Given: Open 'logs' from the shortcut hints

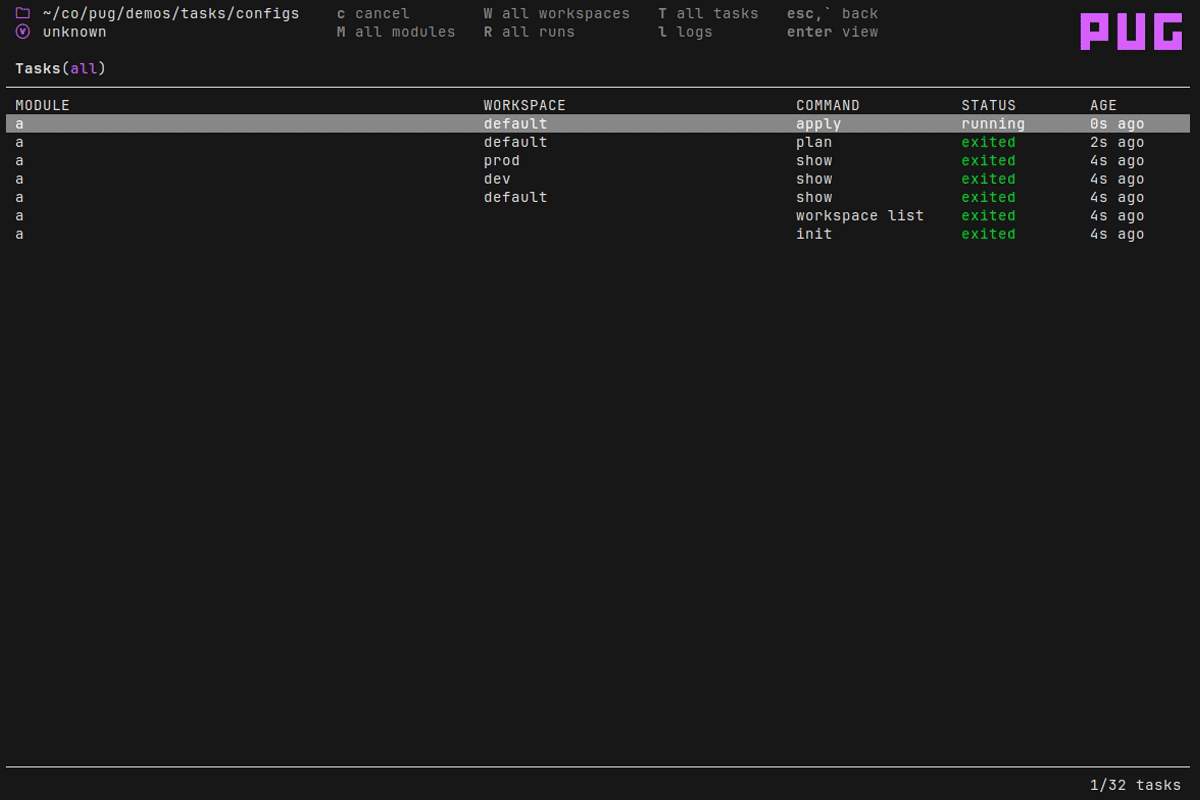Looking at the screenshot, I should click(x=685, y=32).
